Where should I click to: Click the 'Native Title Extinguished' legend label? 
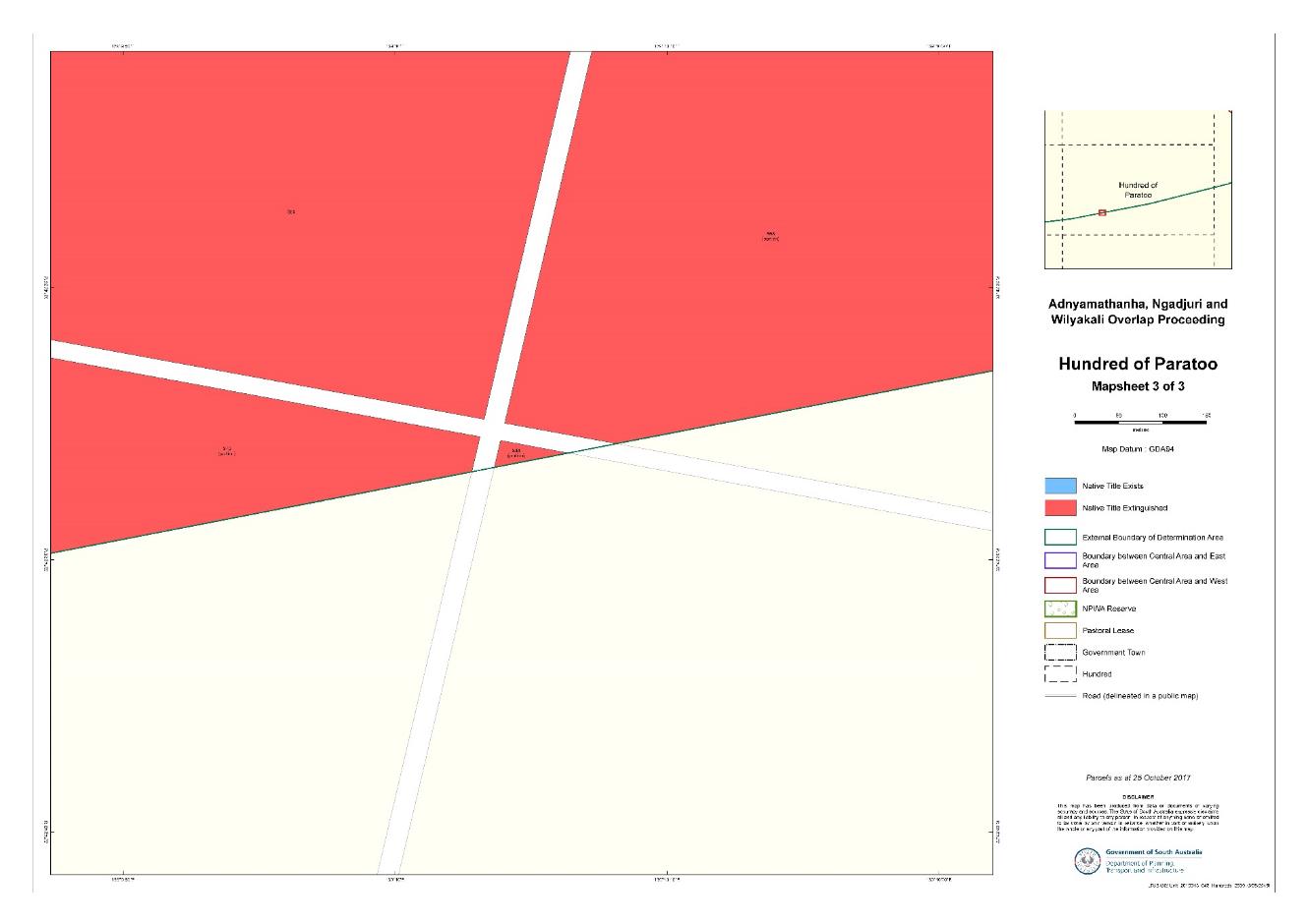1124,508
